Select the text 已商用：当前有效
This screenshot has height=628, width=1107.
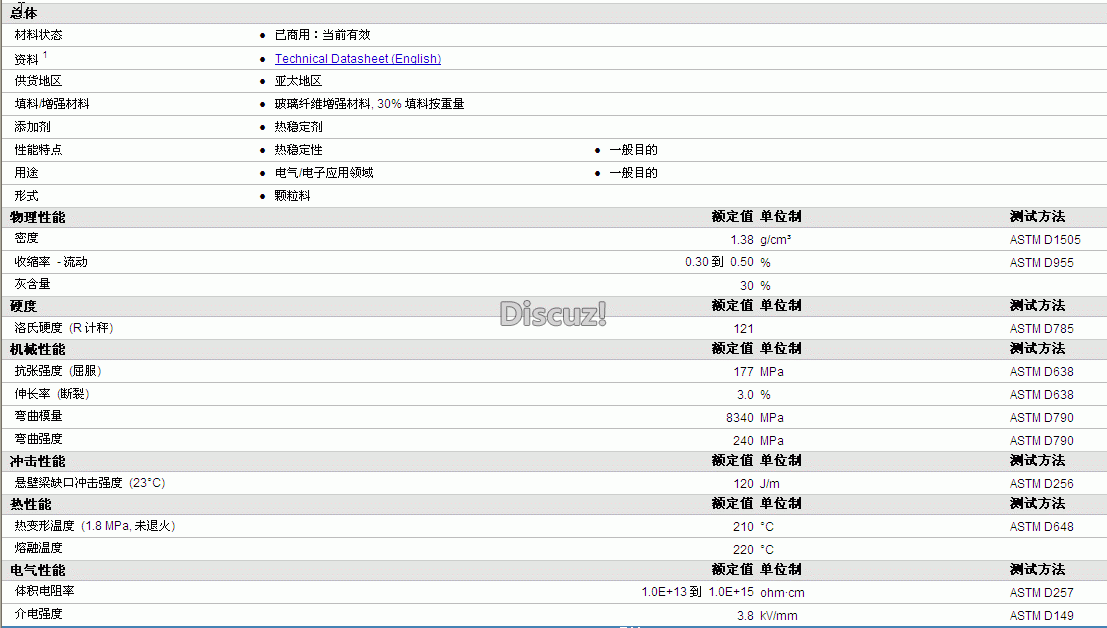pos(323,35)
